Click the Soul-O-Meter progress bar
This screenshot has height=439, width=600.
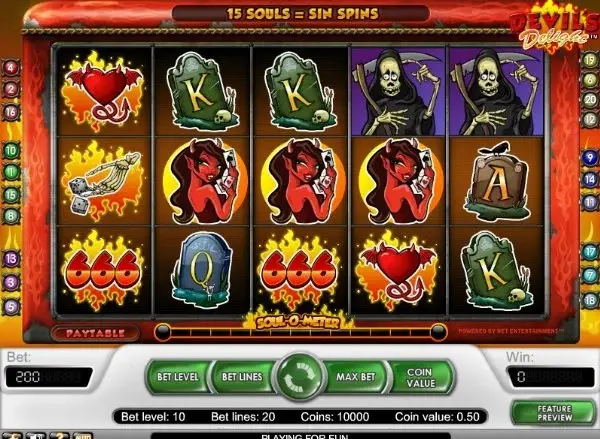pyautogui.click(x=301, y=332)
